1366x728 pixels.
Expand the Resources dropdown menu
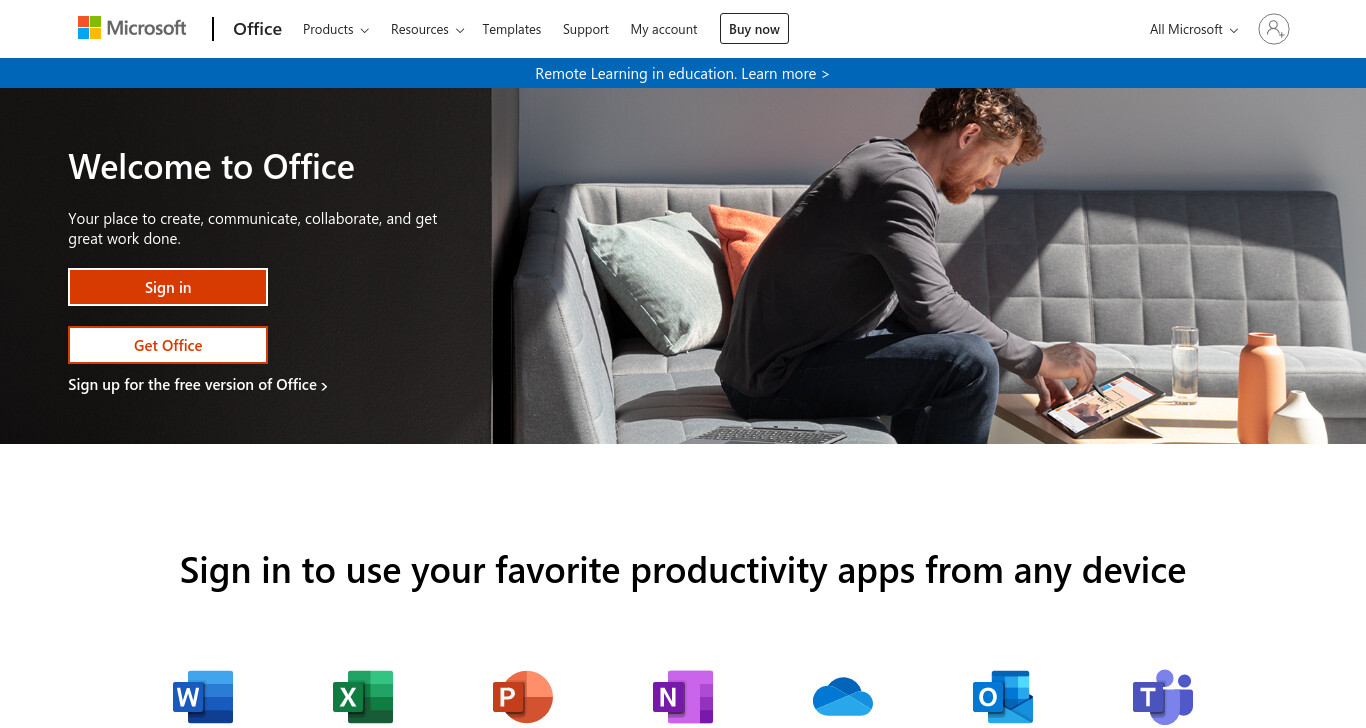(x=427, y=29)
